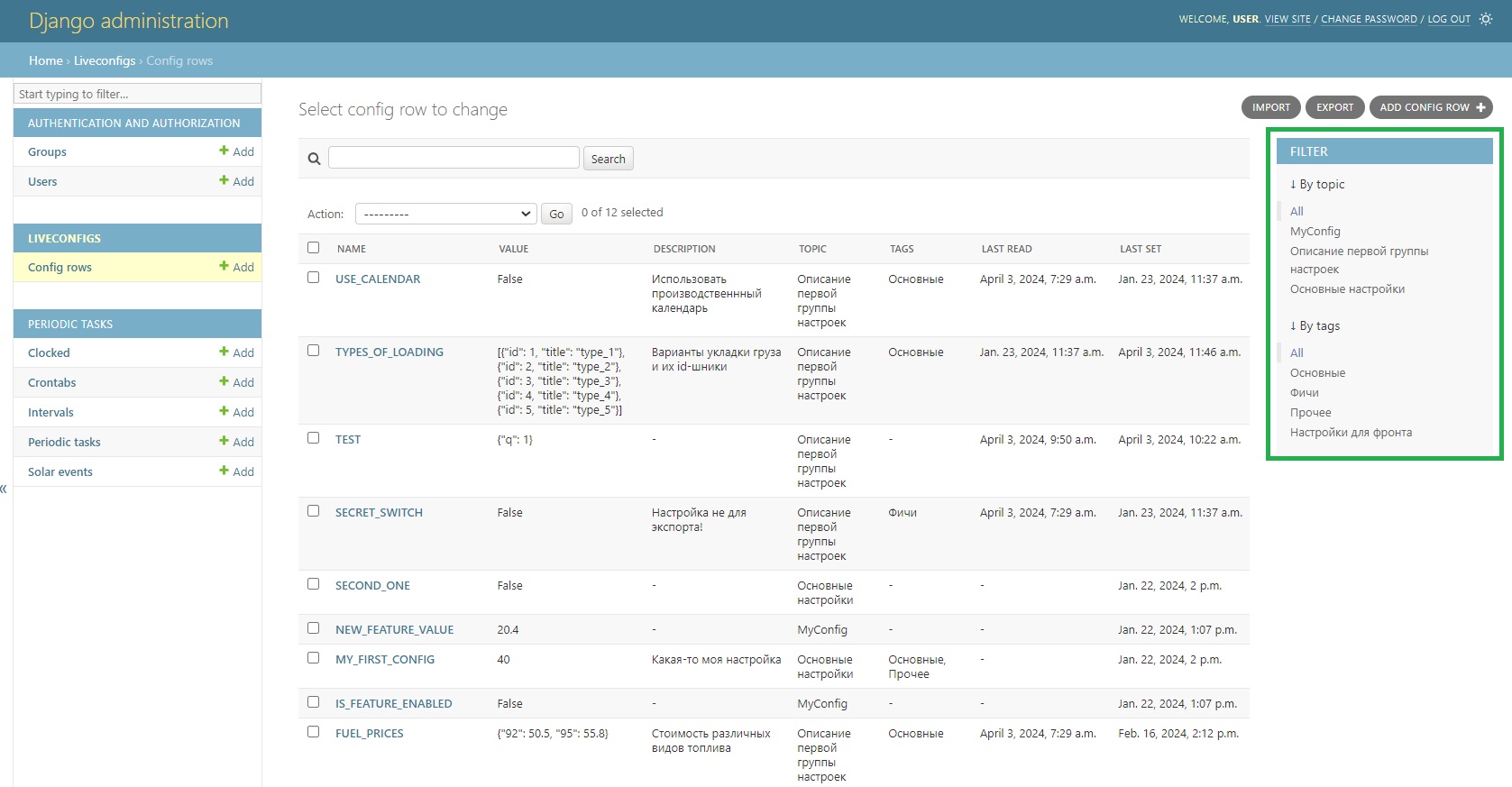This screenshot has width=1512, height=787.
Task: Check the TEST row checkbox
Action: click(x=313, y=438)
